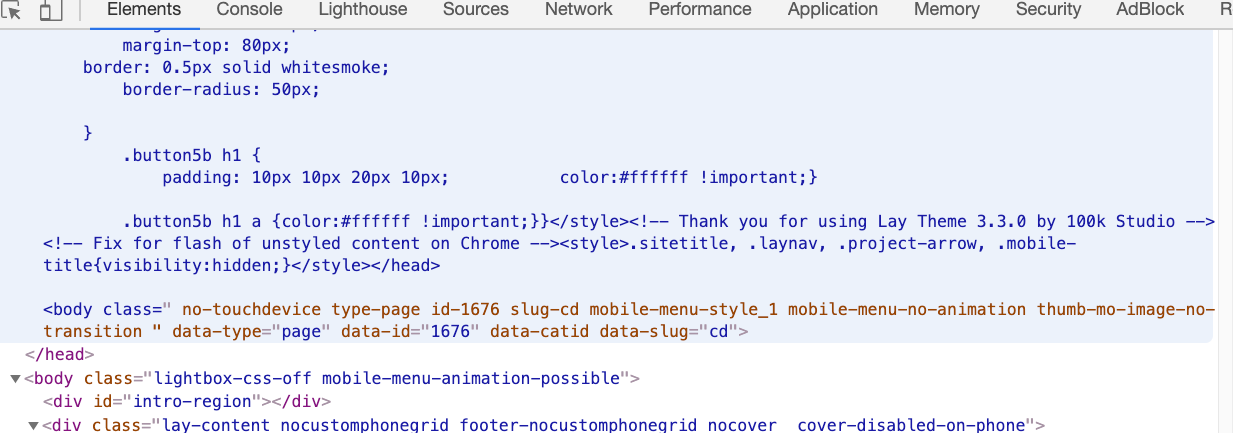Switch to the Console tab
Viewport: 1233px width, 433px height.
coord(250,10)
